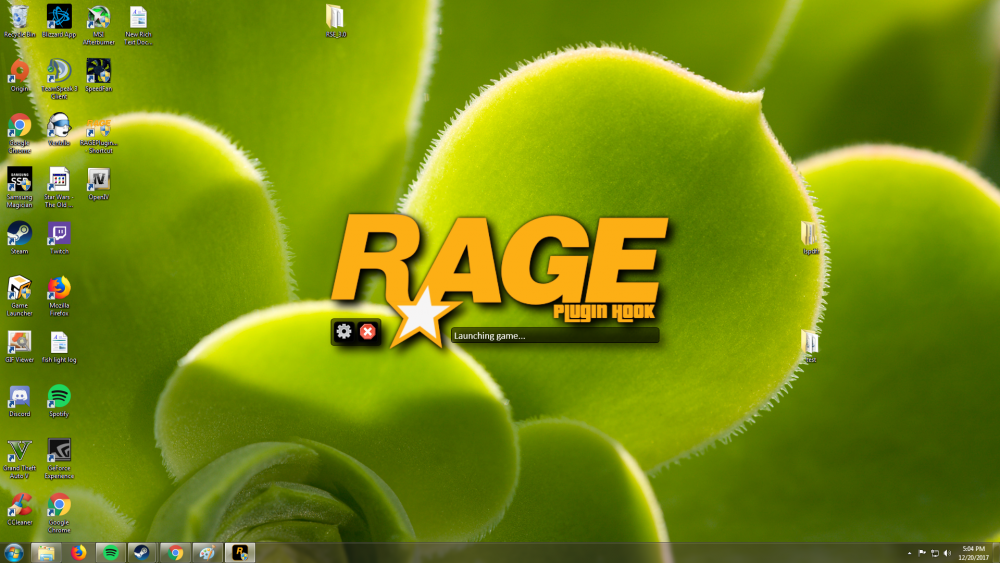Viewport: 1000px width, 563px height.
Task: Open Action Center flag in tray
Action: pyautogui.click(x=922, y=553)
